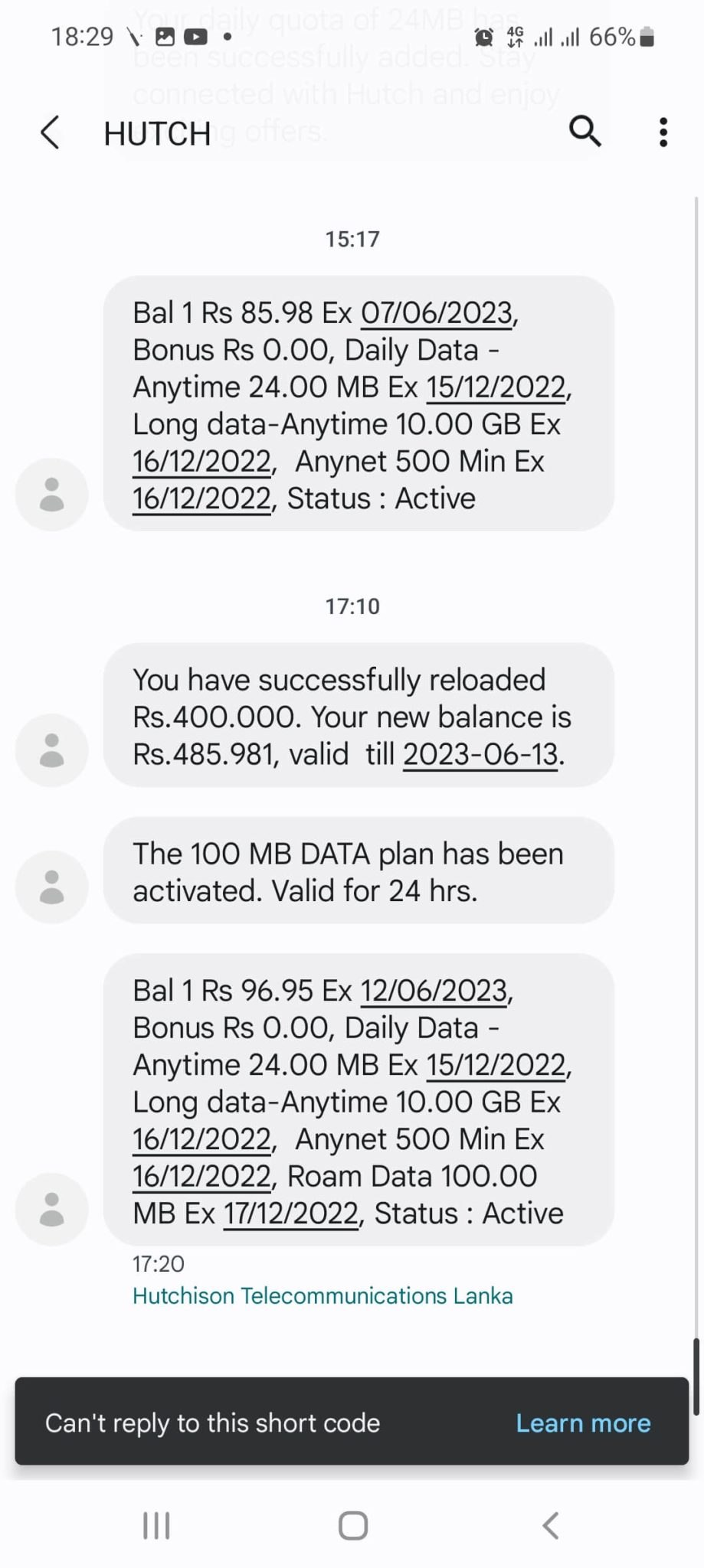The height and width of the screenshot is (1568, 704).
Task: Go back from the HUTCH conversation
Action: coord(50,132)
